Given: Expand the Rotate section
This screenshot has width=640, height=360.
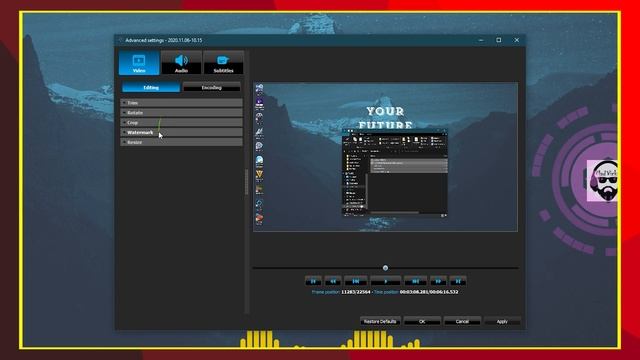Looking at the screenshot, I should pos(181,113).
